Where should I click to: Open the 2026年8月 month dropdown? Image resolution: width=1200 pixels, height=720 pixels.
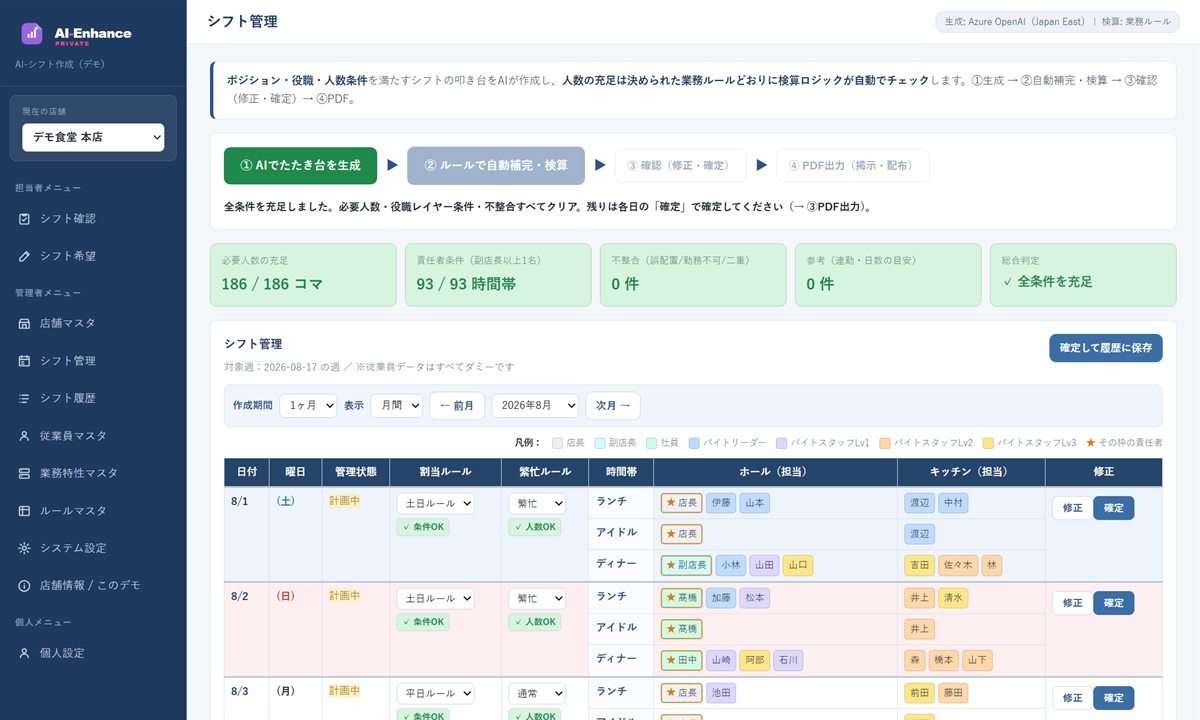coord(535,406)
